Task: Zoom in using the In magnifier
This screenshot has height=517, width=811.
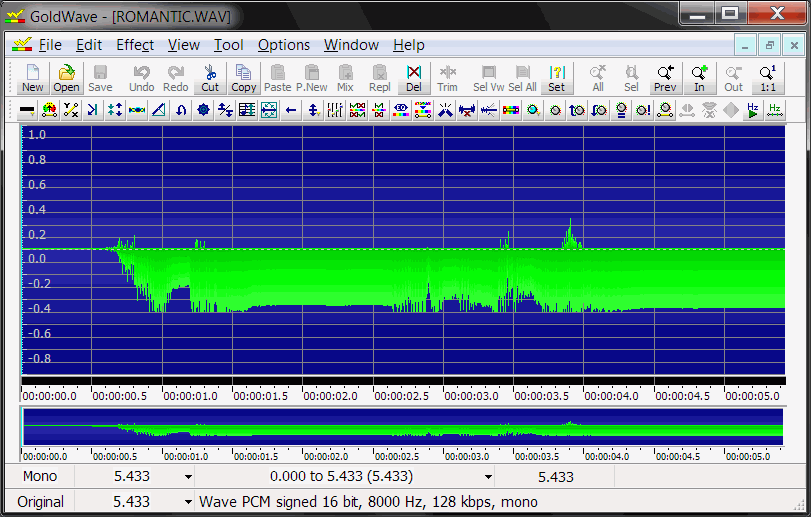Action: click(x=699, y=78)
